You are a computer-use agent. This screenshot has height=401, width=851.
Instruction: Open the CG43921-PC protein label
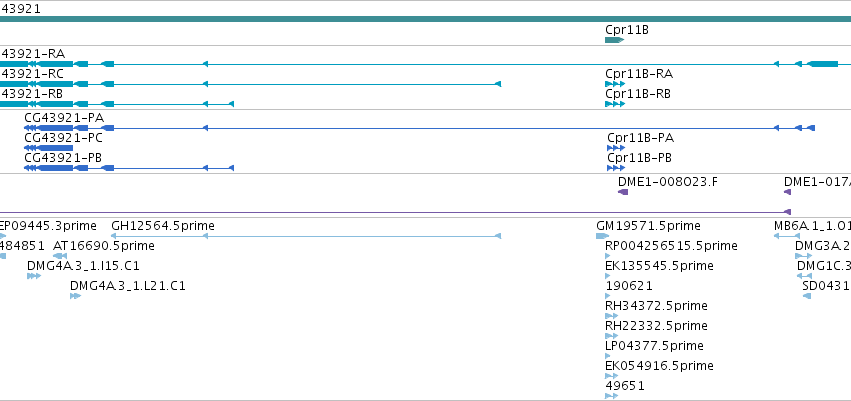63,138
